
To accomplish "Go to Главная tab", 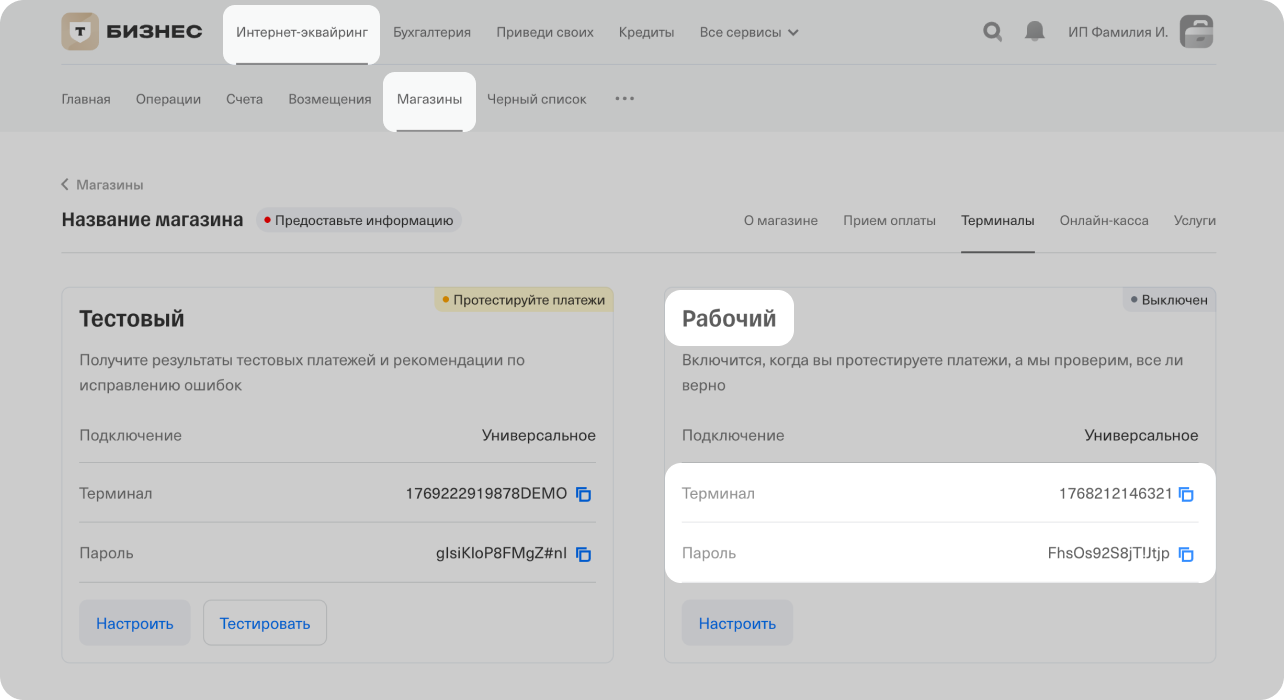I will coord(86,99).
